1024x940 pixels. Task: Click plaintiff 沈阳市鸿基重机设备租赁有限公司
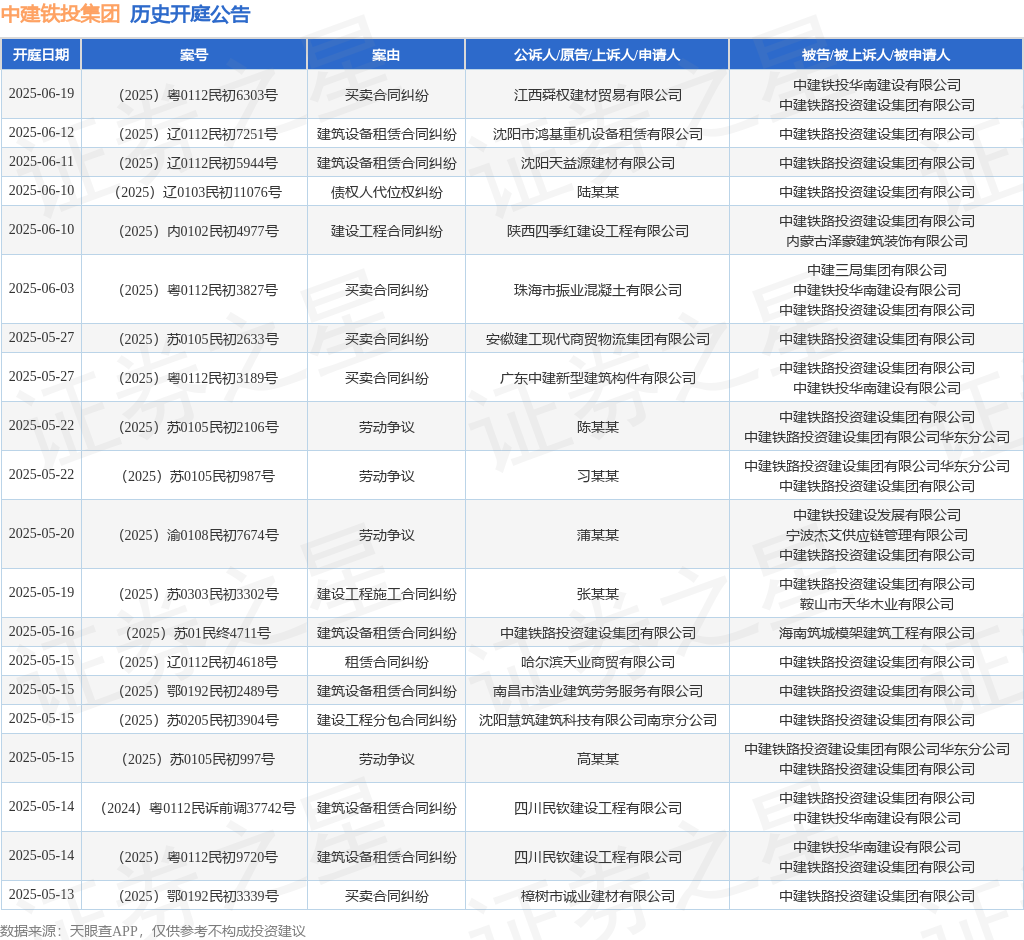click(597, 135)
